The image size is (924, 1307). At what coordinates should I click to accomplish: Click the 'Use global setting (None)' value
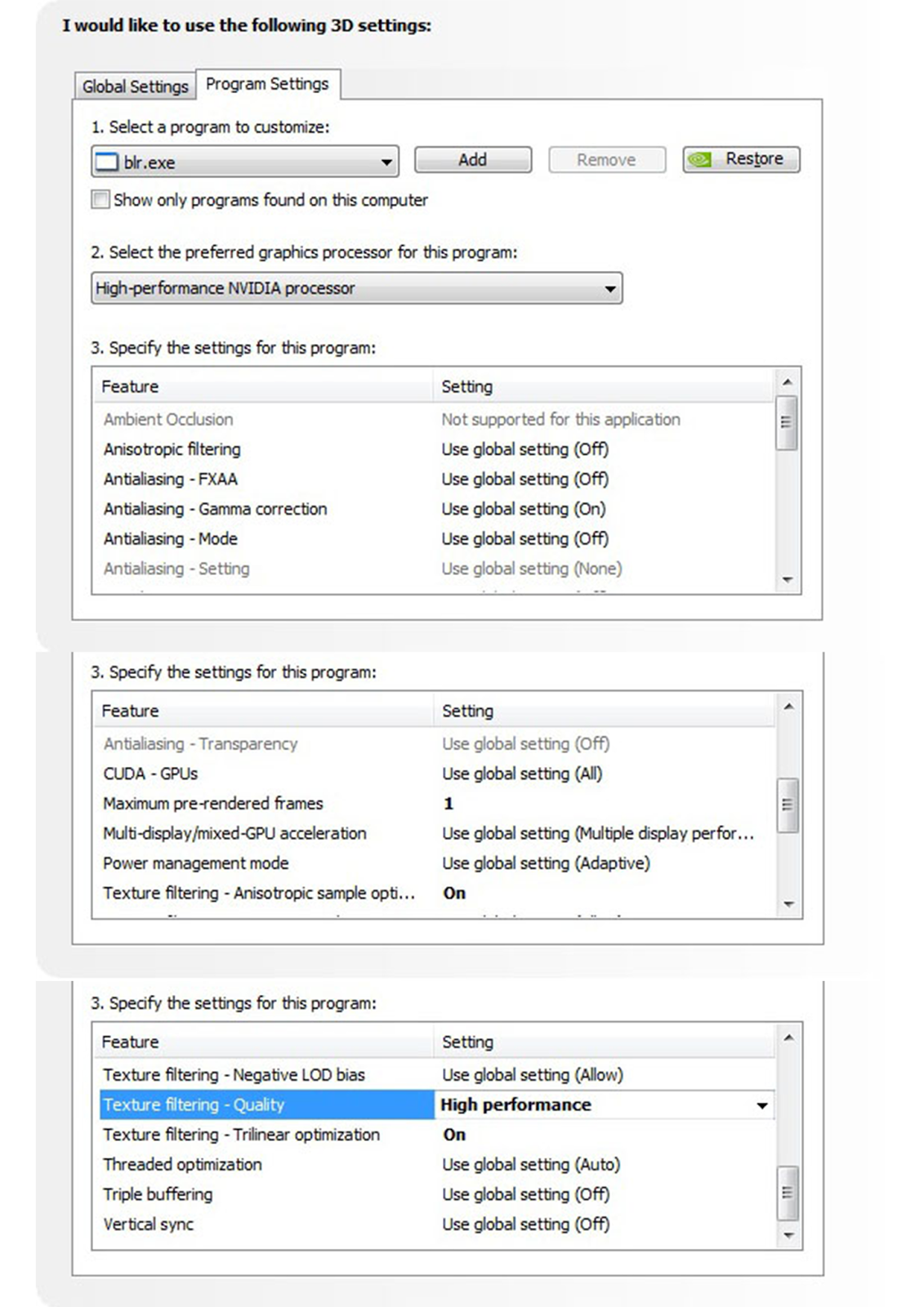(532, 569)
